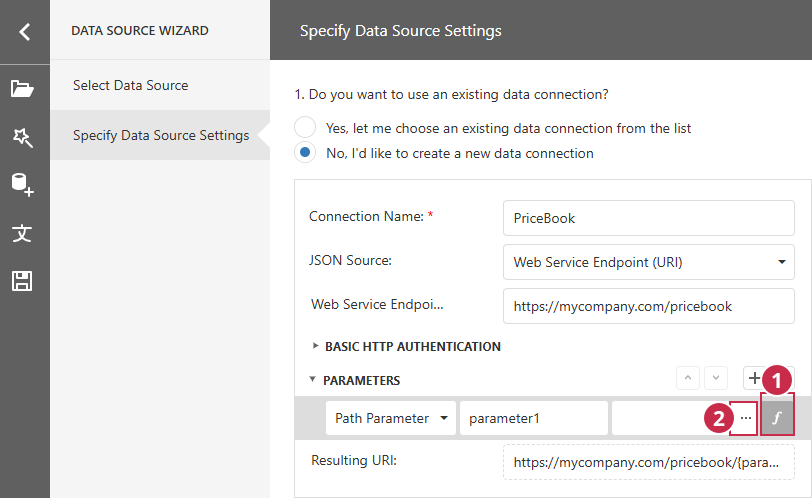The height and width of the screenshot is (498, 812).
Task: Click the parameter1 name field
Action: [533, 418]
